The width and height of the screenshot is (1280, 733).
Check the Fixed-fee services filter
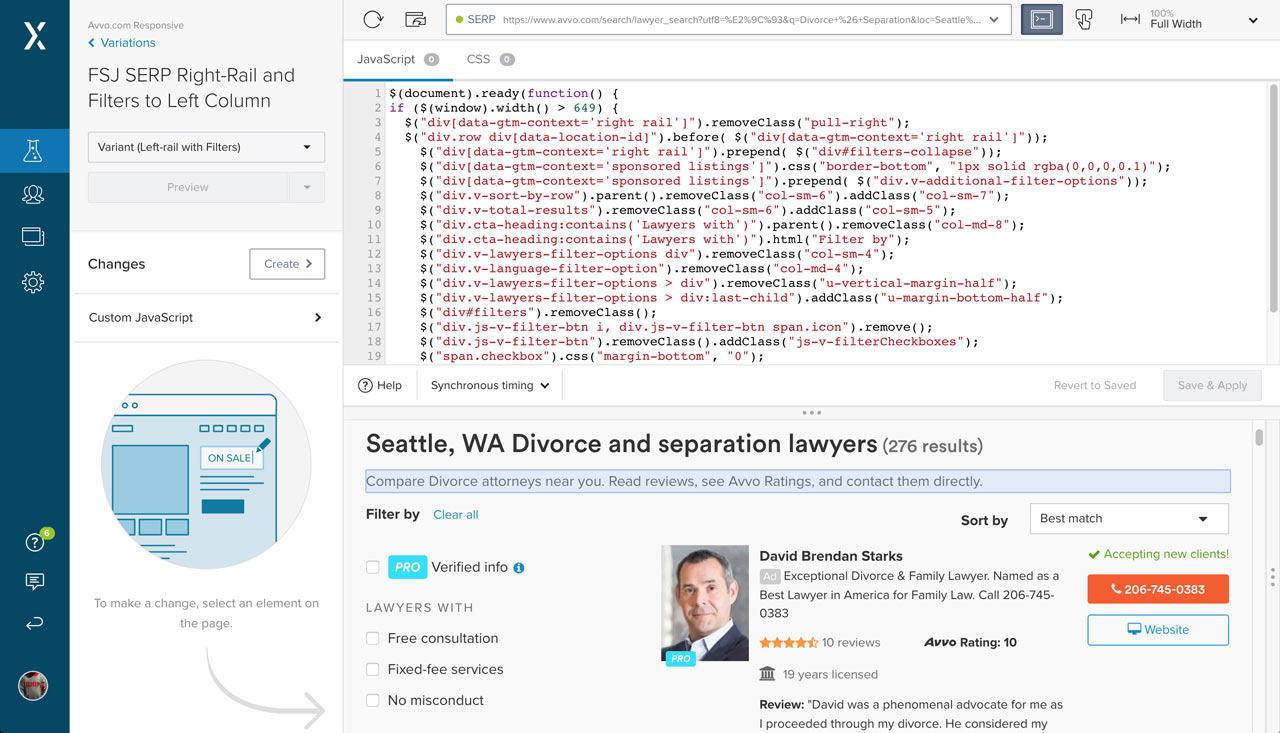pyautogui.click(x=373, y=669)
